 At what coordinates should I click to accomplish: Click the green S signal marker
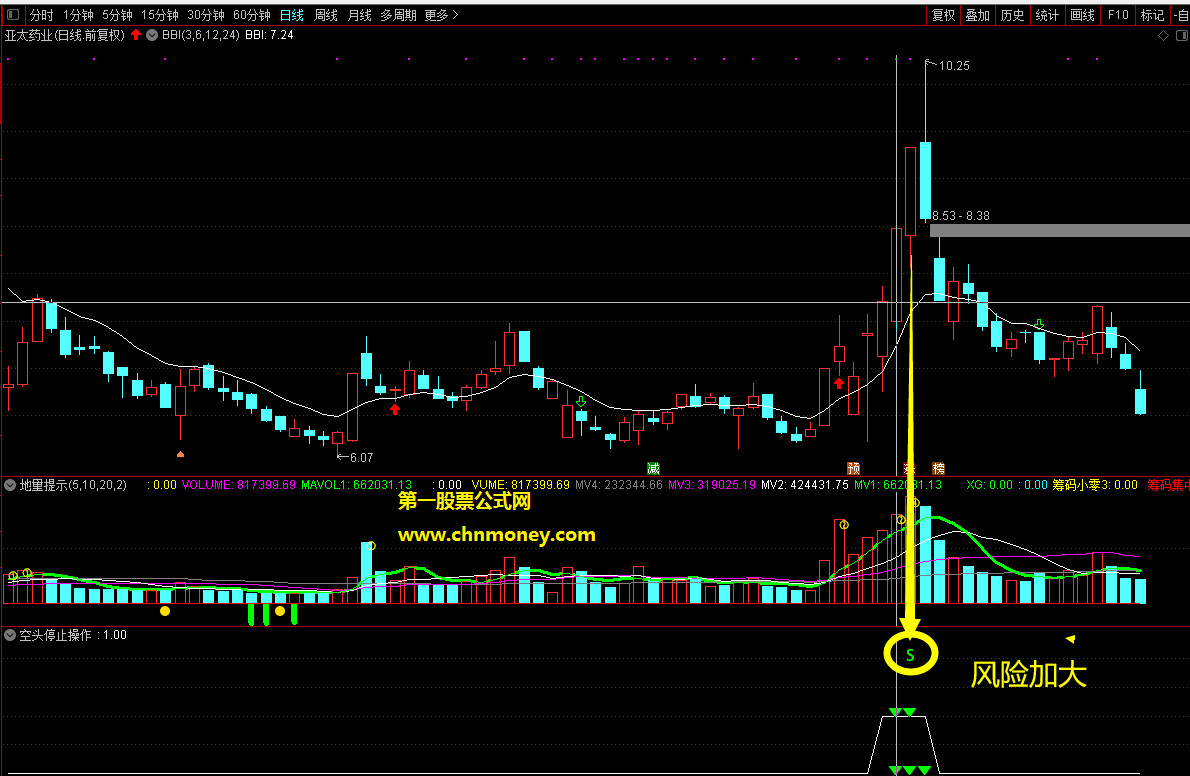click(910, 655)
